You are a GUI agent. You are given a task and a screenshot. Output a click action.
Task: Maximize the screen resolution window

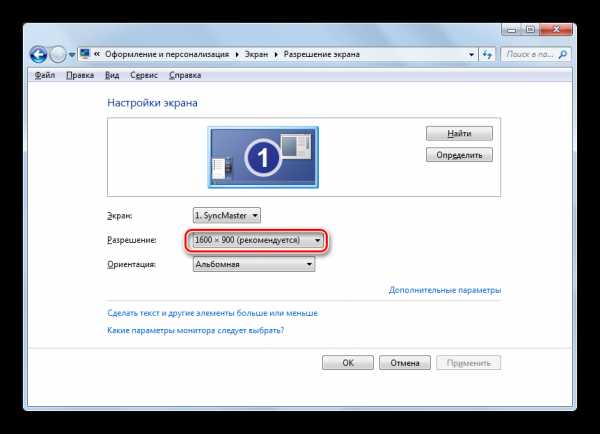(530, 29)
